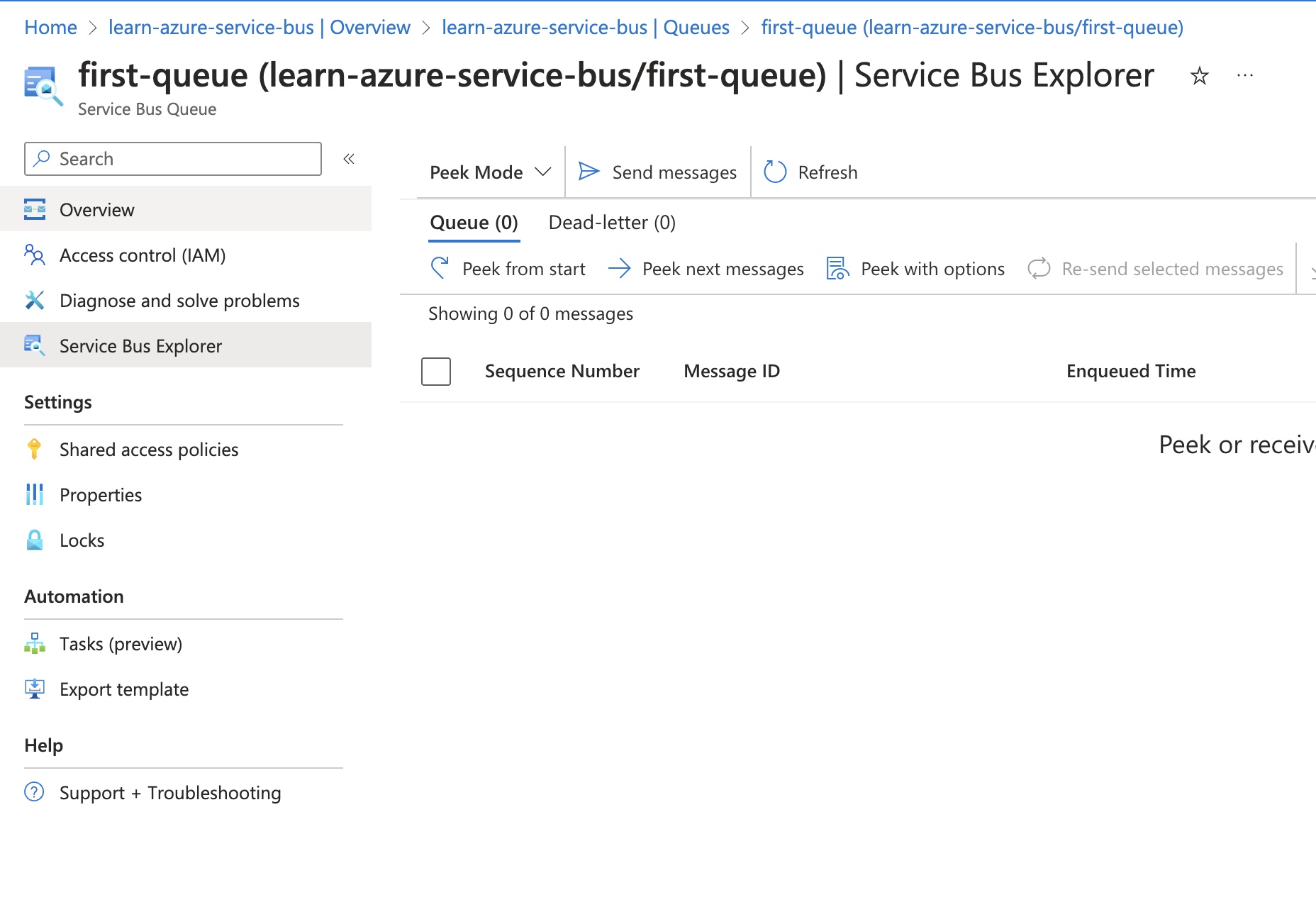Click Peek next messages button
The image size is (1316, 912).
click(x=706, y=269)
